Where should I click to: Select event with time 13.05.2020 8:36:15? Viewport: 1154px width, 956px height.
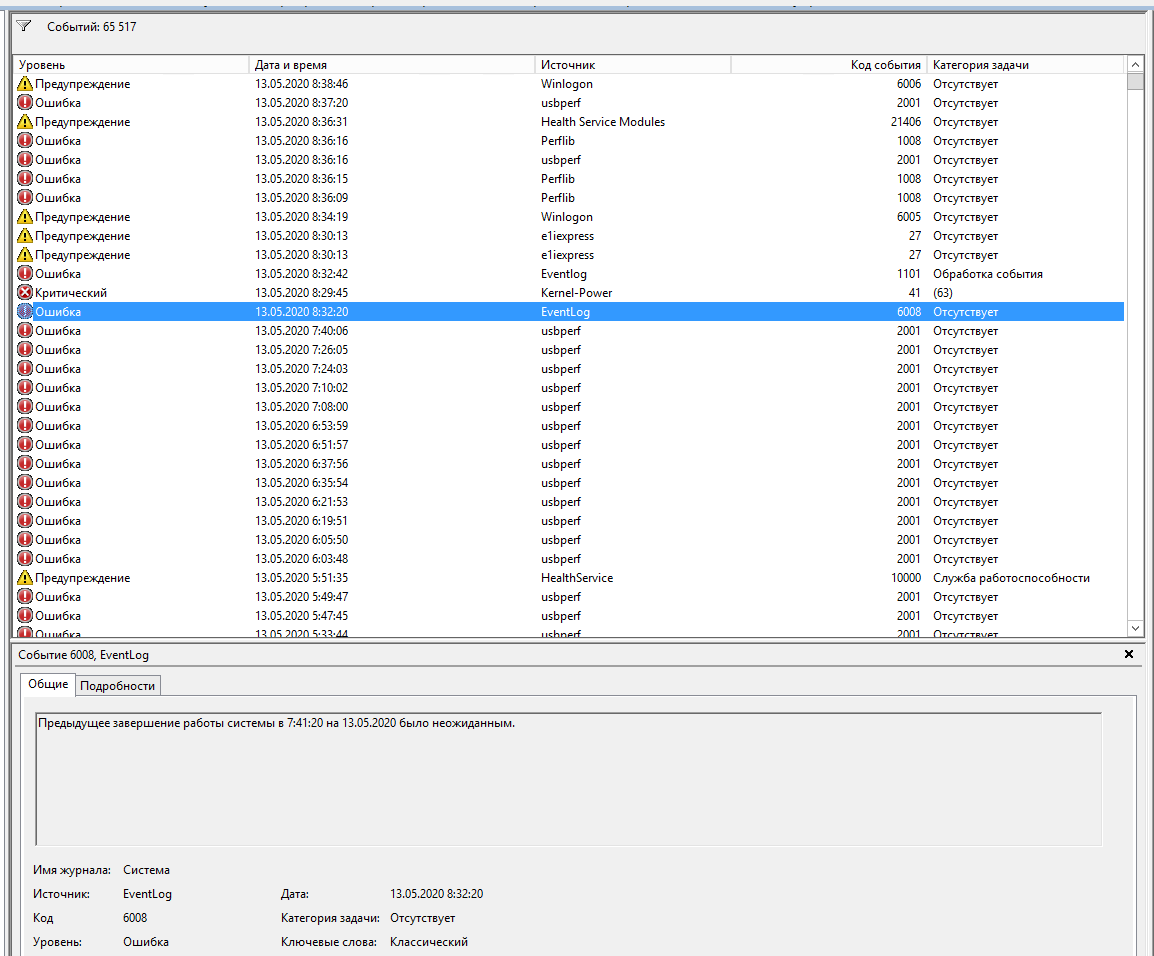pos(302,179)
